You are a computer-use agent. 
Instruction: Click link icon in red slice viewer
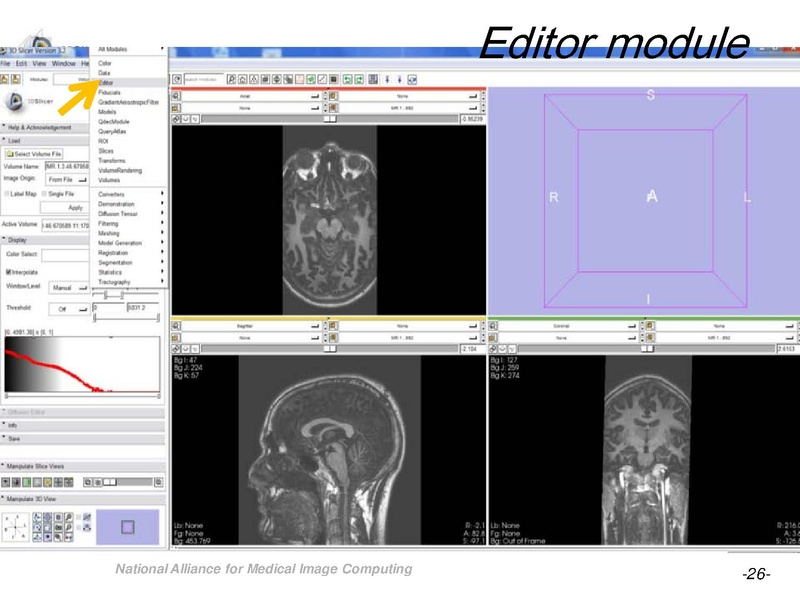[176, 119]
